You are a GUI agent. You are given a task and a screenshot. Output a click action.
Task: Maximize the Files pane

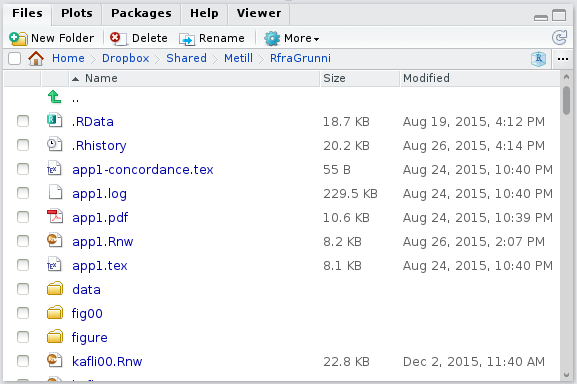(x=559, y=15)
